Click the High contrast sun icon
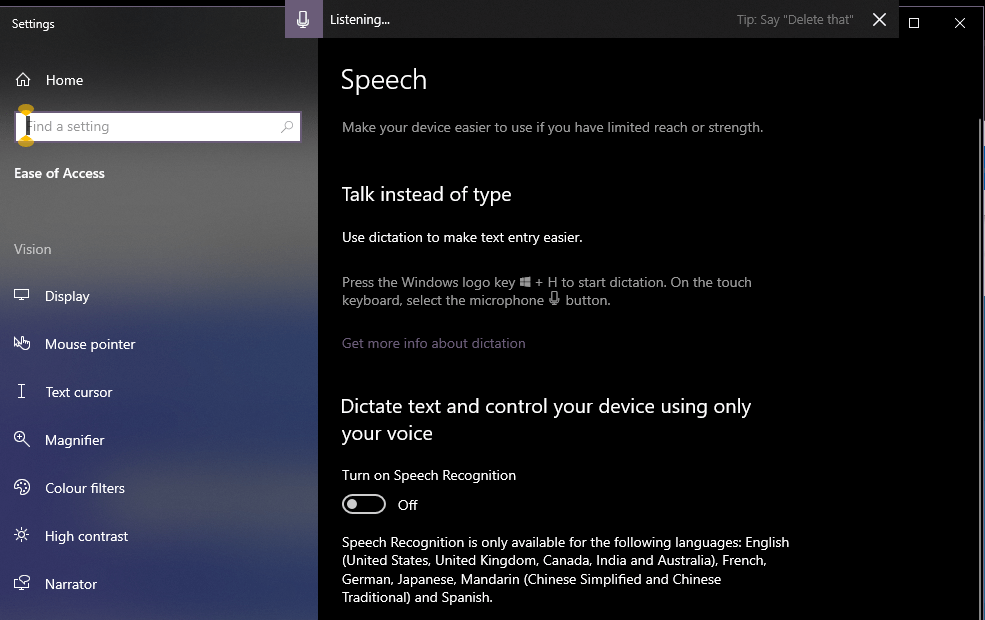This screenshot has width=985, height=620. (x=22, y=535)
